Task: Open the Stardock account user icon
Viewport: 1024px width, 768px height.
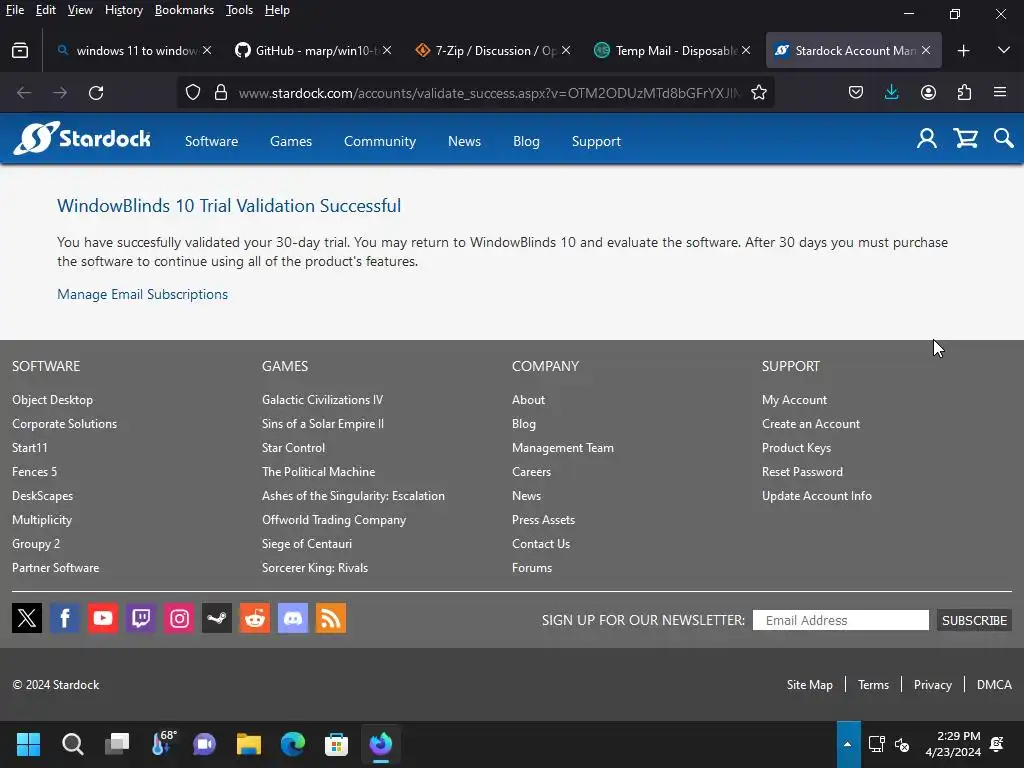Action: pos(927,138)
